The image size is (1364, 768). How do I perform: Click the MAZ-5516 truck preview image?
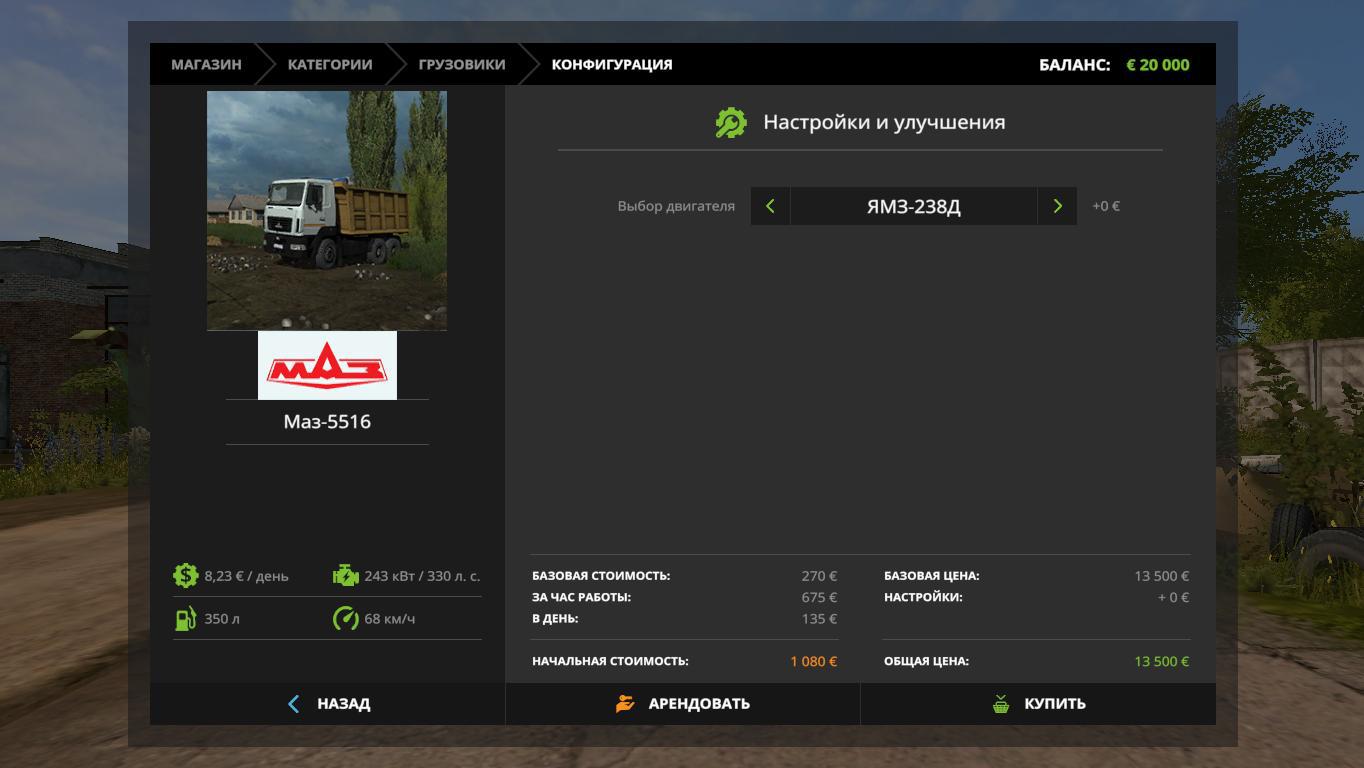327,210
